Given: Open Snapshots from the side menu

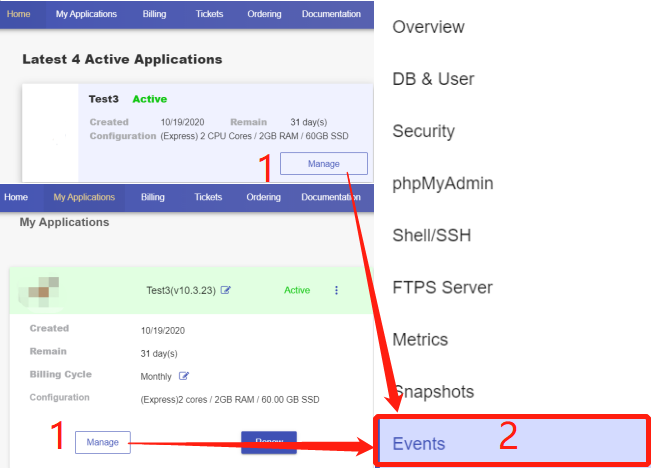Looking at the screenshot, I should 432,391.
